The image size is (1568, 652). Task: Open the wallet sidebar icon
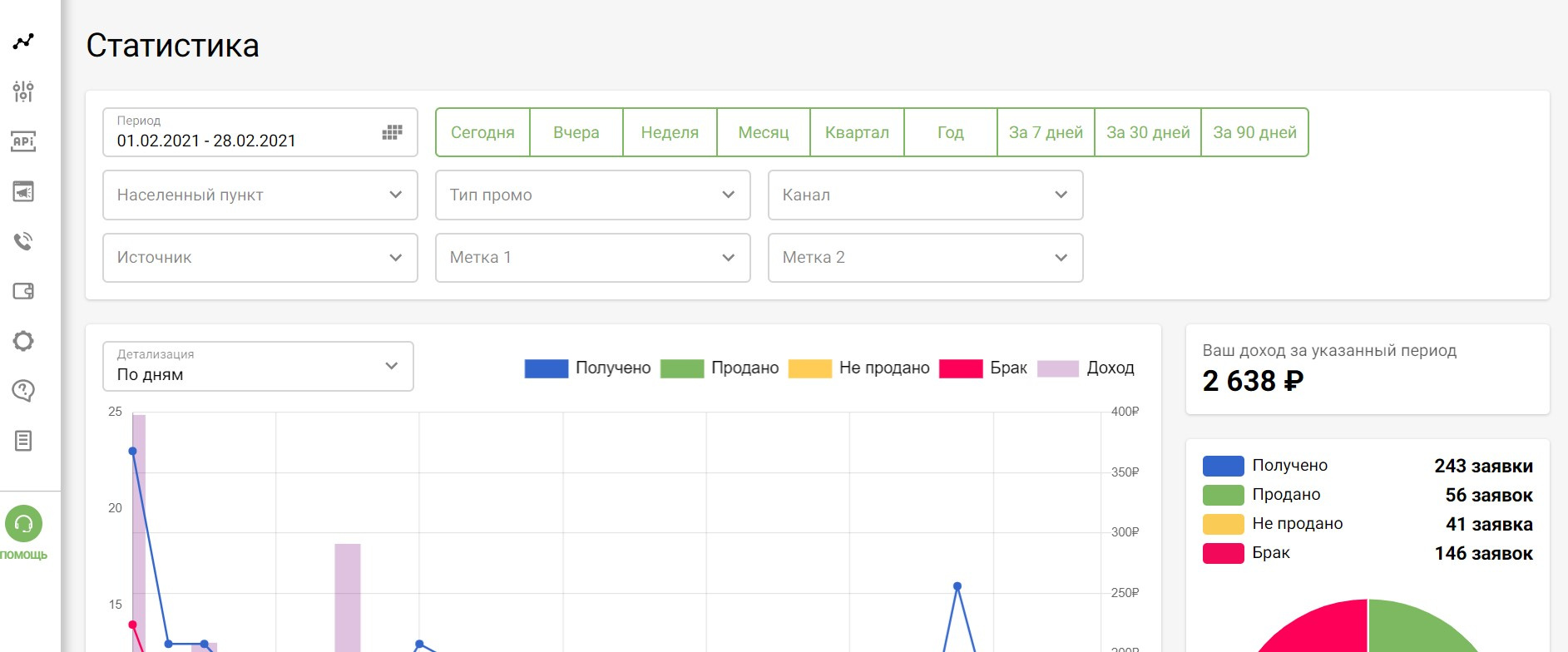tap(23, 291)
